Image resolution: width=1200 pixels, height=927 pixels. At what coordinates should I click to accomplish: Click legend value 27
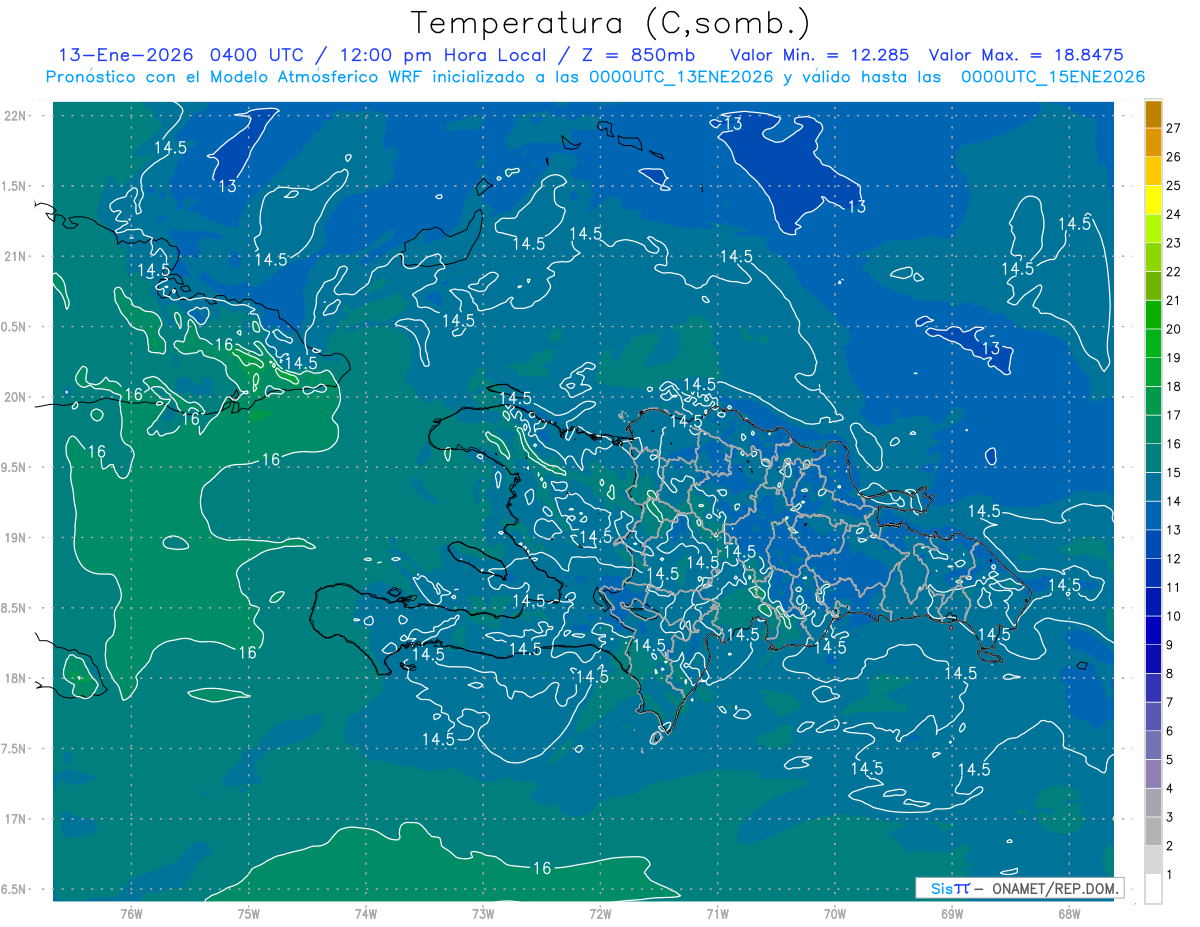coord(1174,128)
